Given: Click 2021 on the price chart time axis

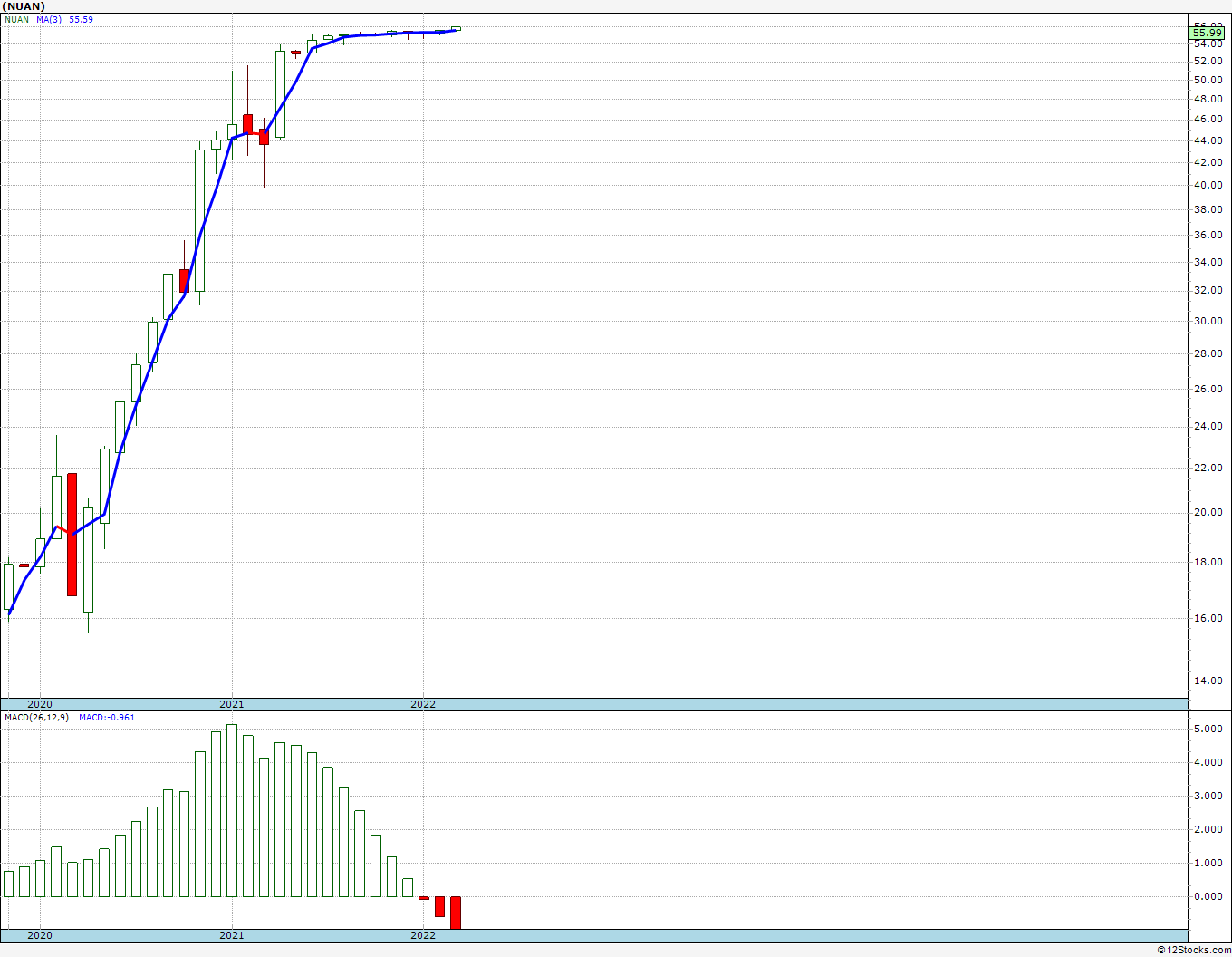Looking at the screenshot, I should tap(232, 704).
